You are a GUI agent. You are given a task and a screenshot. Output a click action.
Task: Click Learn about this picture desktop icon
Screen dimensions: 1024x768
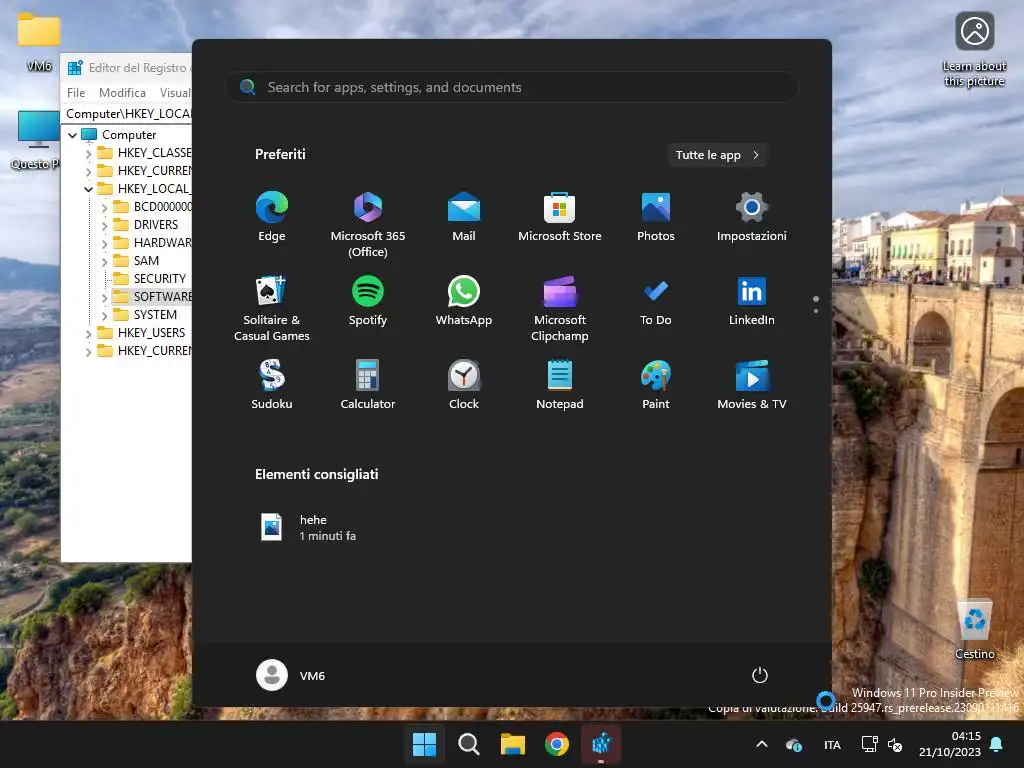coord(974,50)
